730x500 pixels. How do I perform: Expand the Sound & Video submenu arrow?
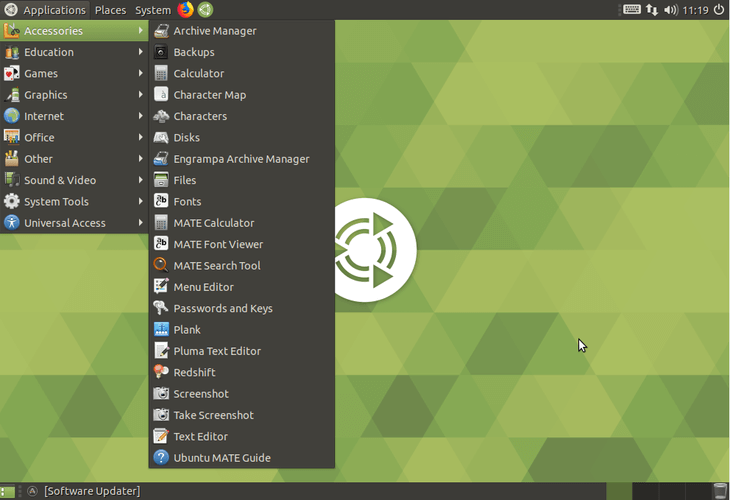click(140, 180)
